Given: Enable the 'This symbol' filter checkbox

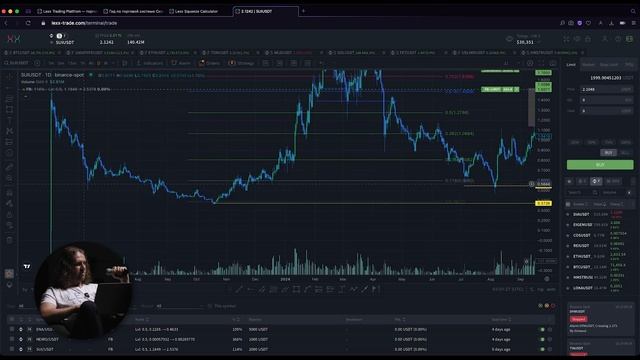Looking at the screenshot, I should (x=210, y=306).
